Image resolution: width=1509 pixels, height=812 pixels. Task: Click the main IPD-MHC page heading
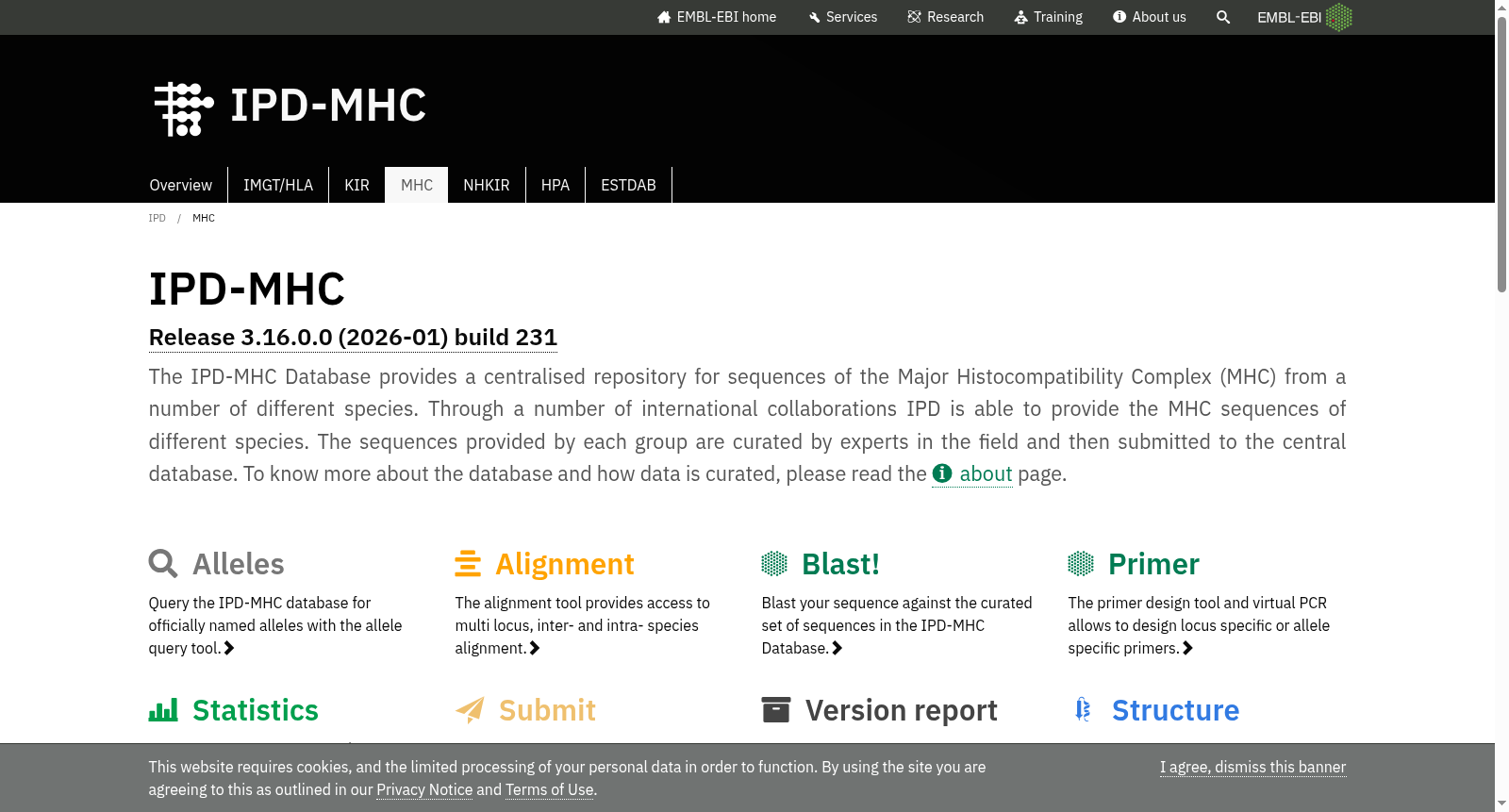pos(247,289)
